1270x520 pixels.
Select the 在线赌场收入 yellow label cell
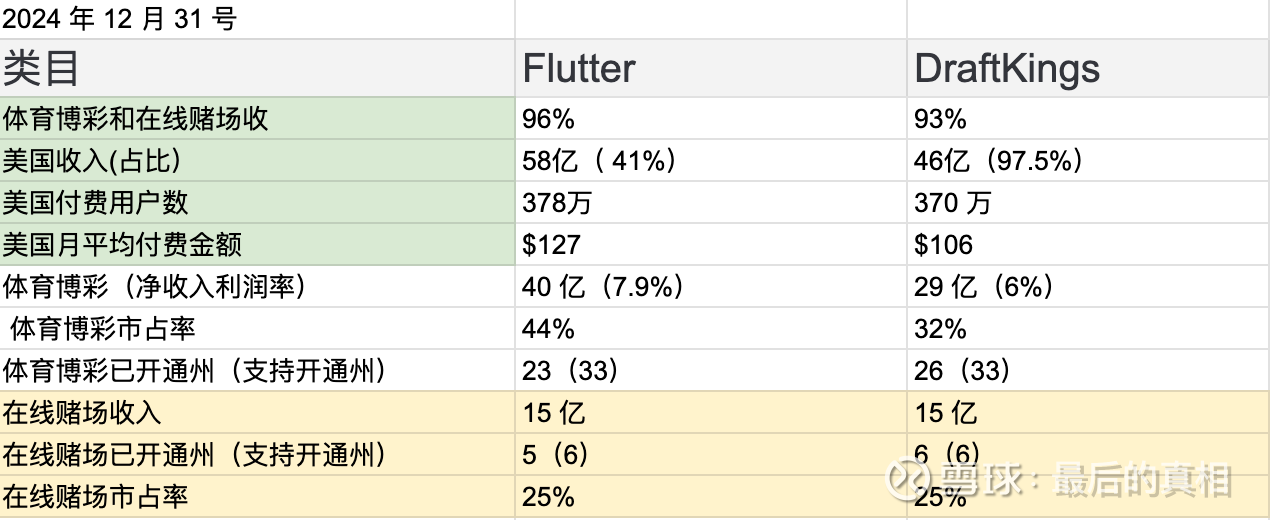tap(257, 413)
